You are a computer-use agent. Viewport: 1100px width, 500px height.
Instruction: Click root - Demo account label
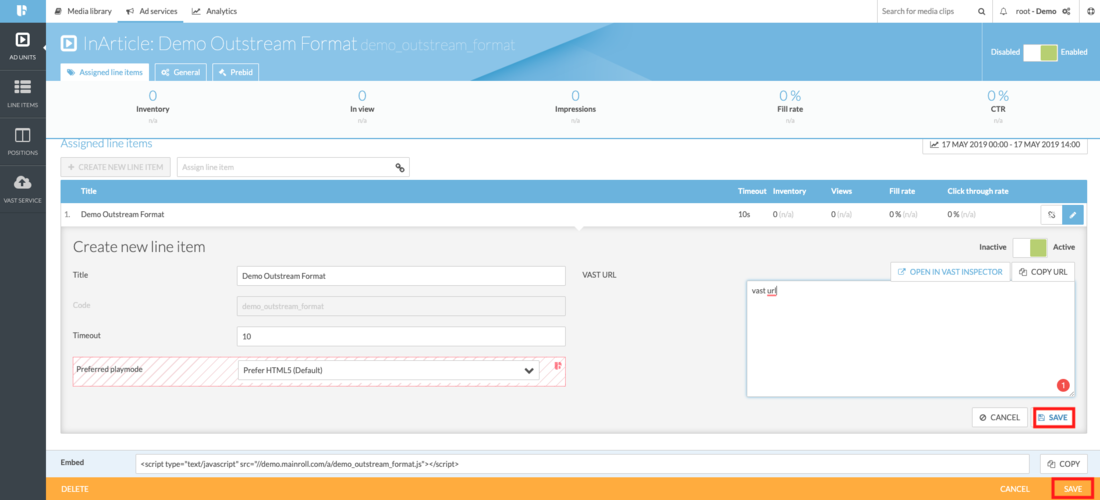[x=1035, y=11]
